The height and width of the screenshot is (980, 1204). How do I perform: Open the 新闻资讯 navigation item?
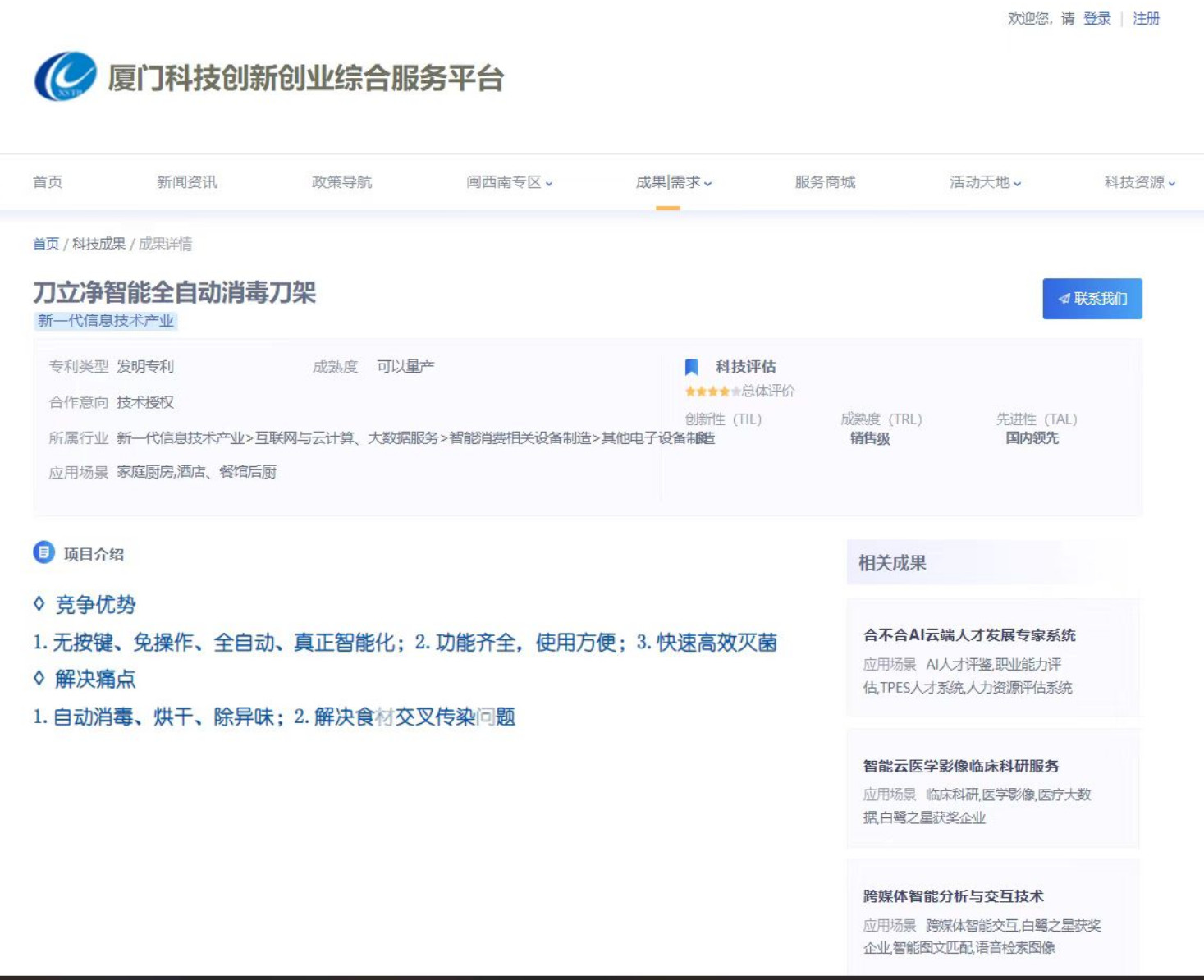187,182
